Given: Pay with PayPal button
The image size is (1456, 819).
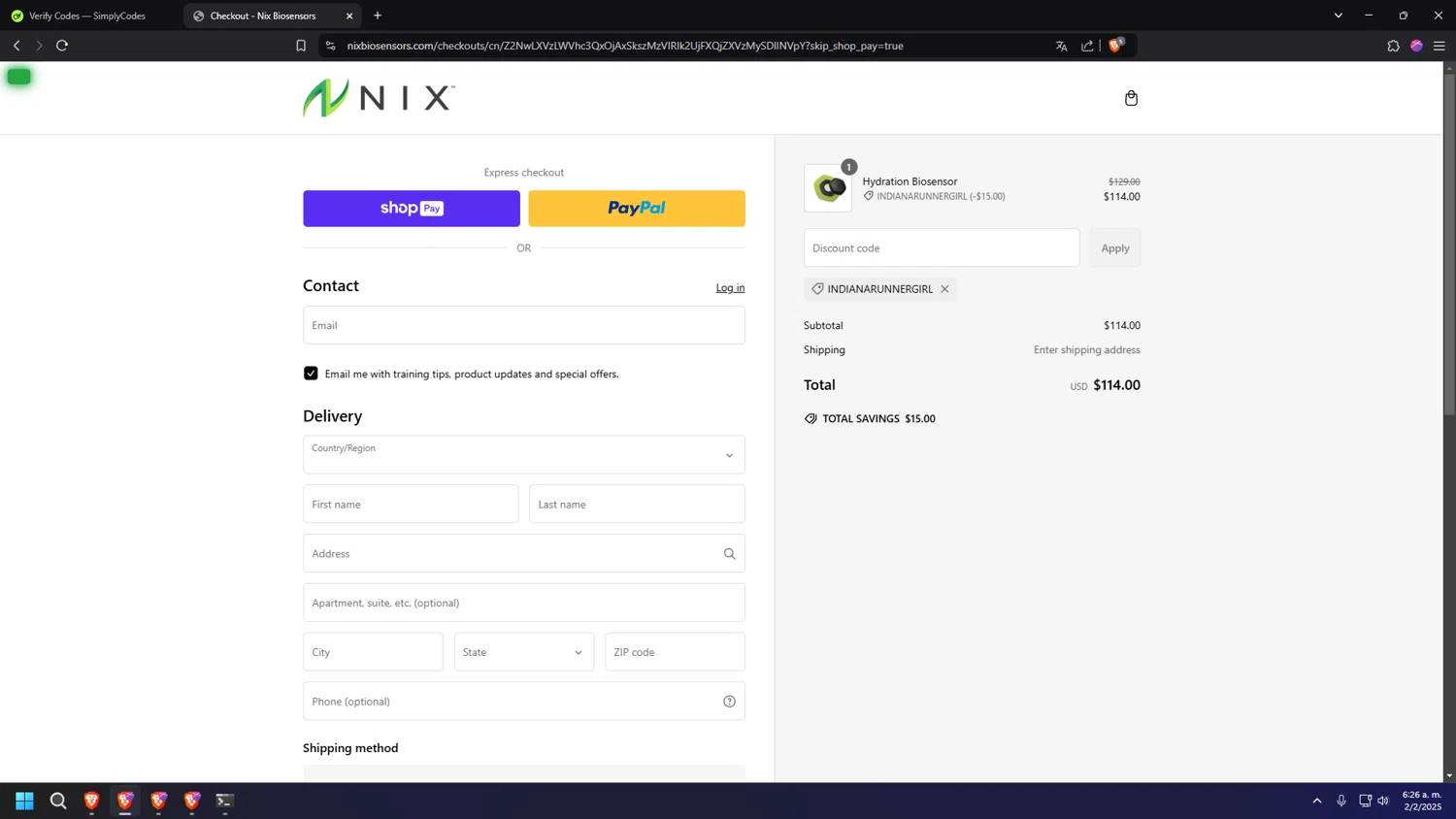Looking at the screenshot, I should click(637, 209).
